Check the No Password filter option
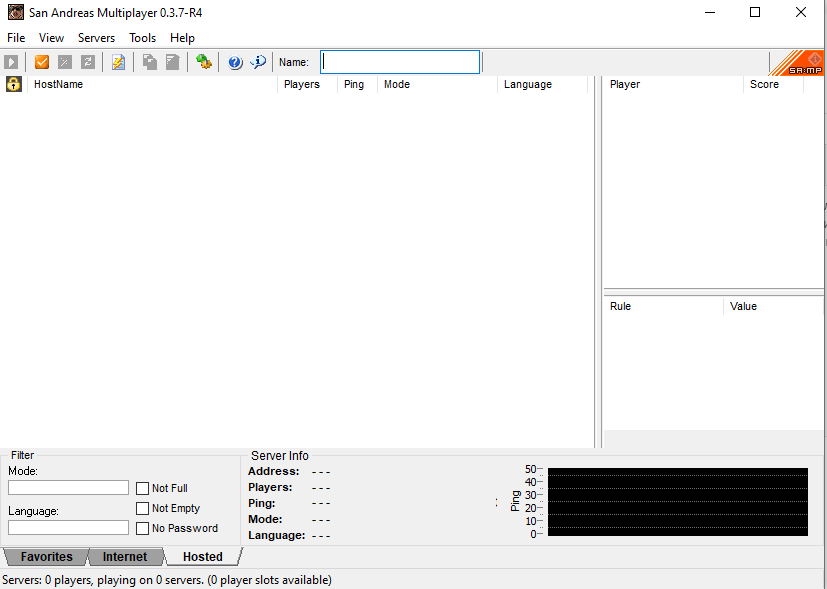 coord(143,528)
